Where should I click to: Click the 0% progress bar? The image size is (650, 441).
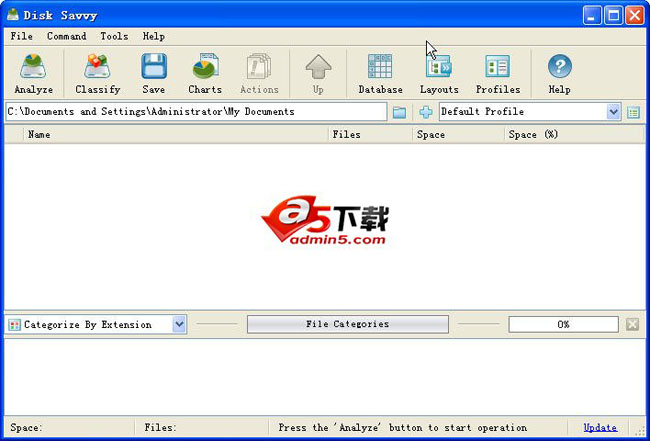coord(563,325)
